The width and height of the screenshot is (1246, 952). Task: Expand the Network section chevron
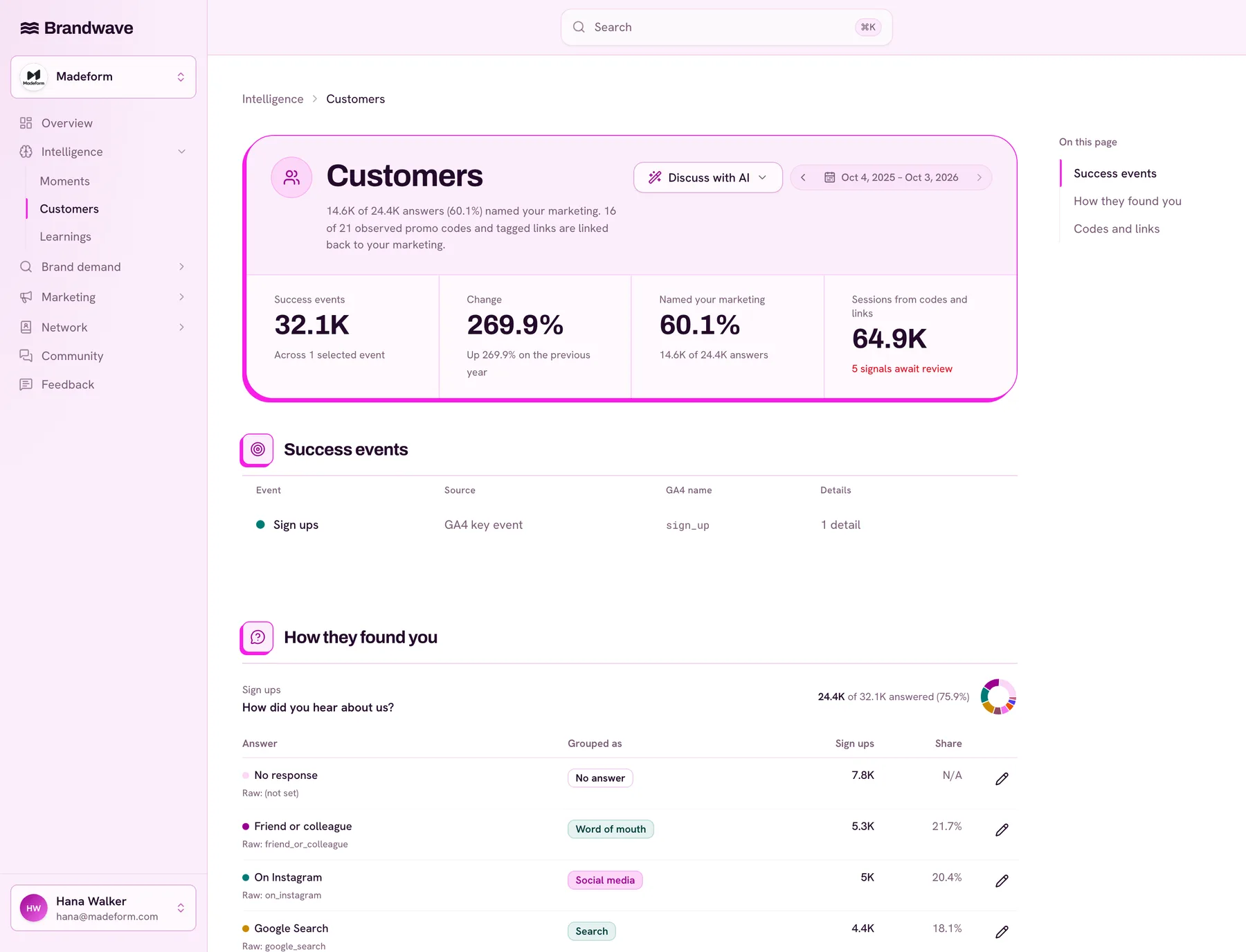[181, 327]
